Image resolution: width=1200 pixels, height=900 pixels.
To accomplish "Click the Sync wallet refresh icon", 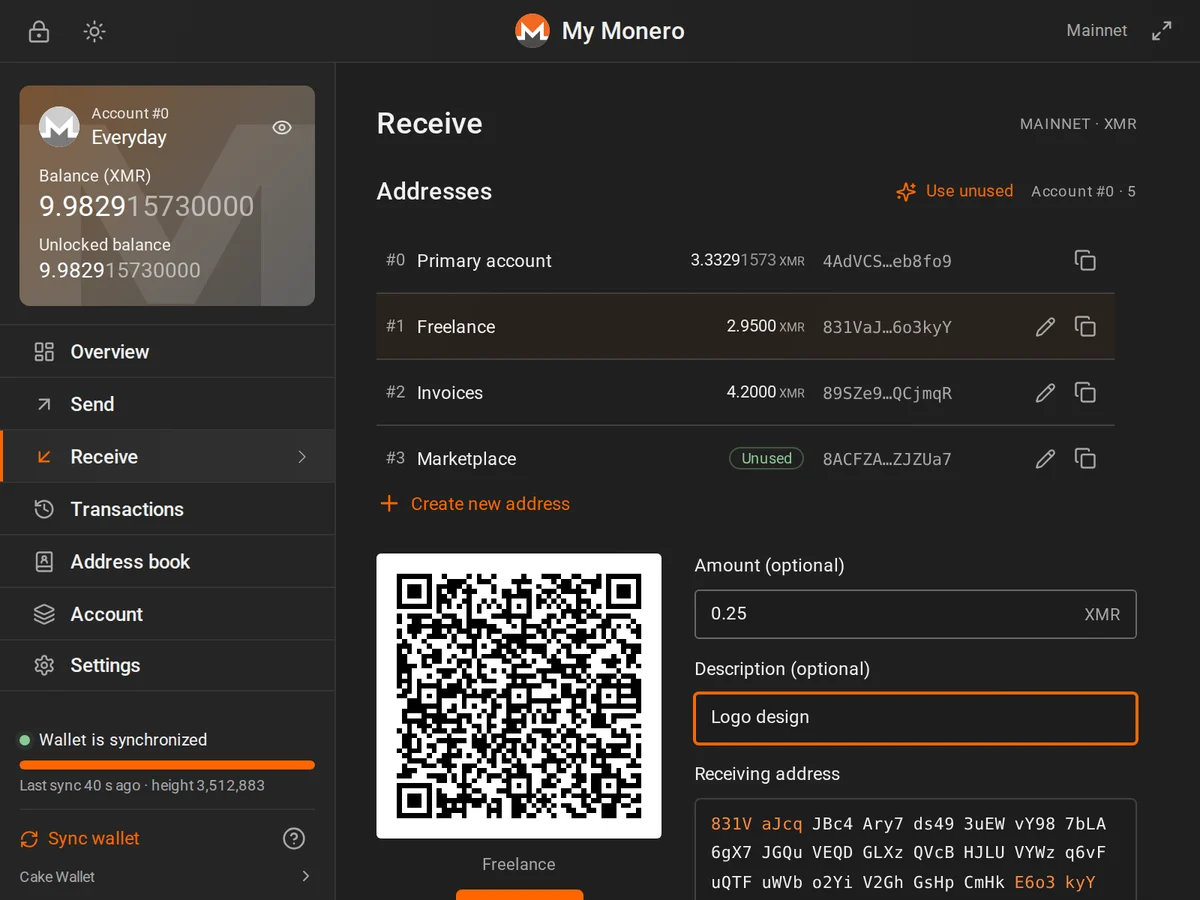I will pyautogui.click(x=30, y=839).
